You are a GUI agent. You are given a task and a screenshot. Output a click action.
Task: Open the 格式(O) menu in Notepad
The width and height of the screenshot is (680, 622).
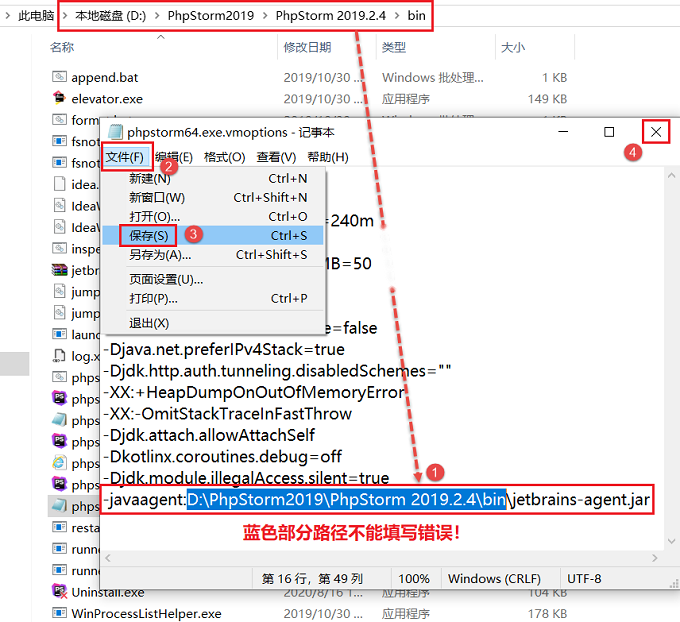tap(225, 157)
